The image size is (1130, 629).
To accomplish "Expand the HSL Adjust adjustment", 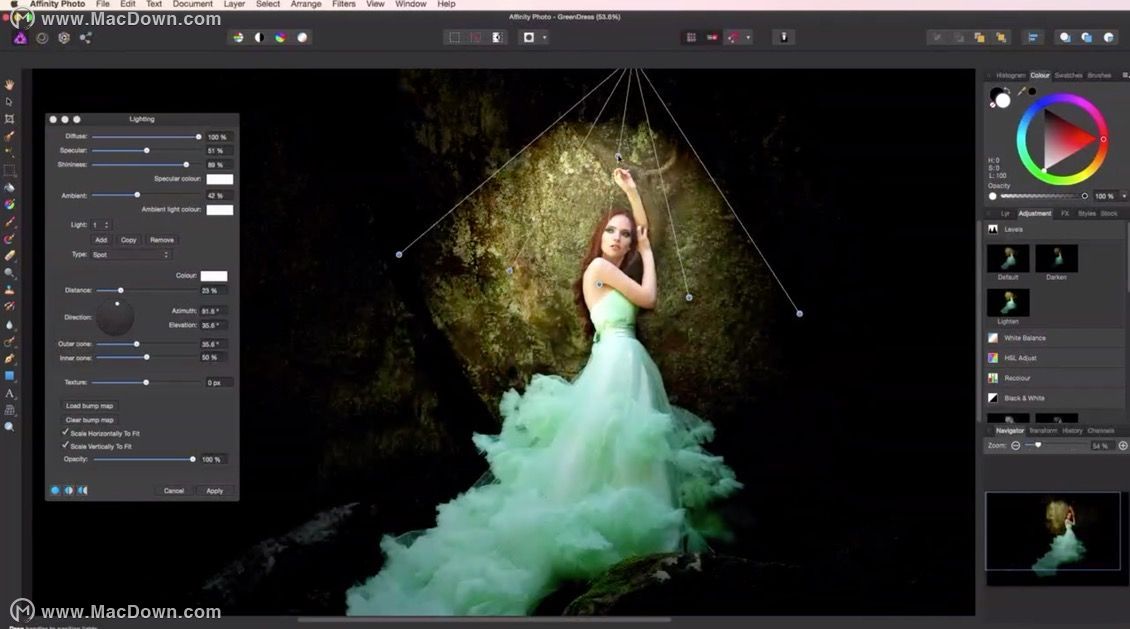I will click(x=1054, y=358).
